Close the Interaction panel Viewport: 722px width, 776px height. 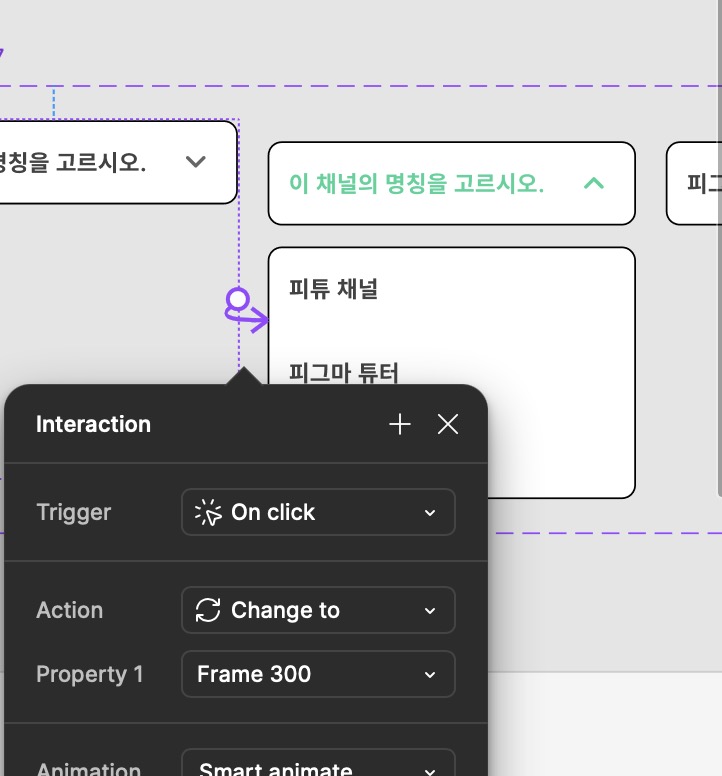[x=448, y=424]
